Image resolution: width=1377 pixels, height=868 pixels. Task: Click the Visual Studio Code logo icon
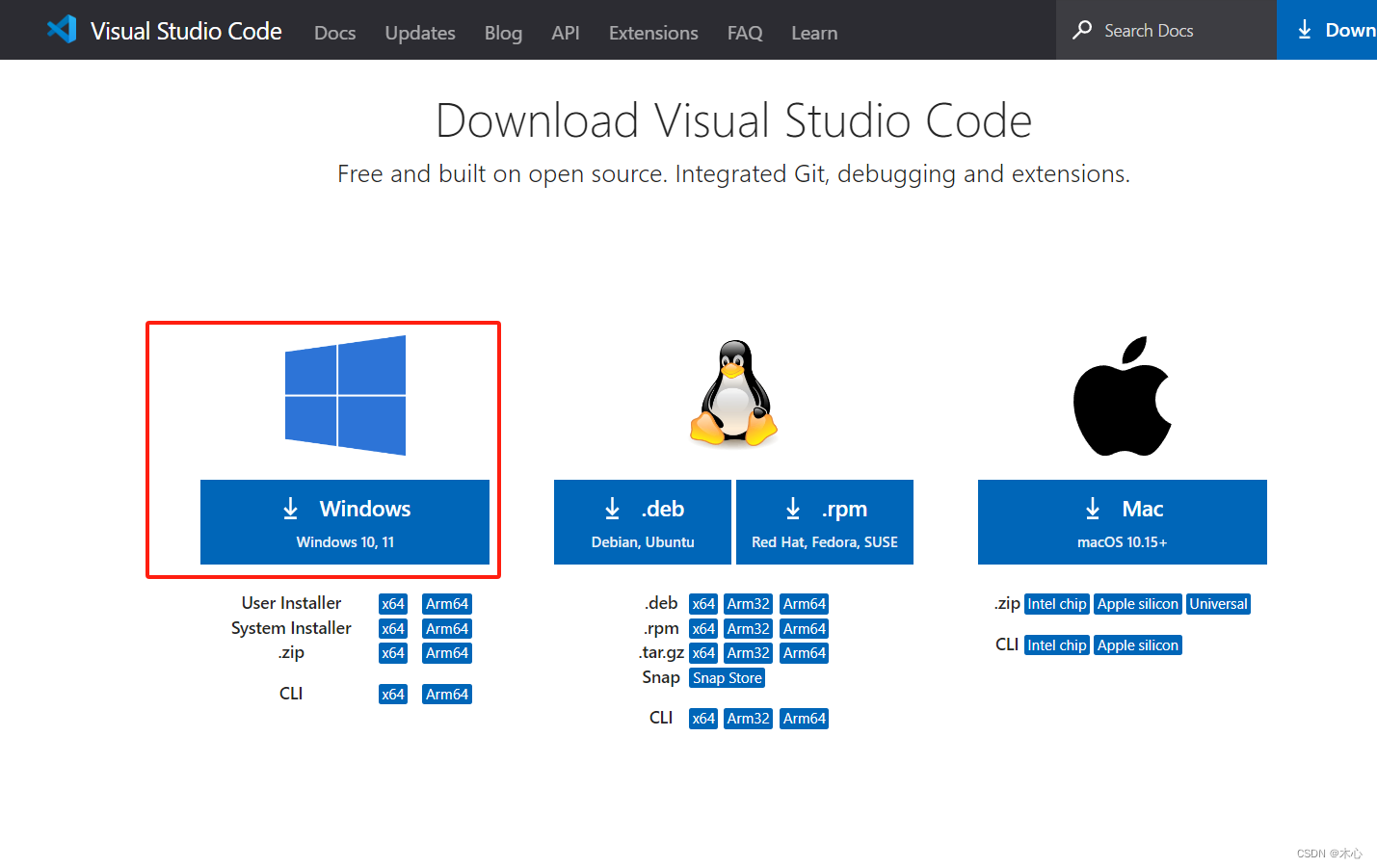(x=62, y=29)
